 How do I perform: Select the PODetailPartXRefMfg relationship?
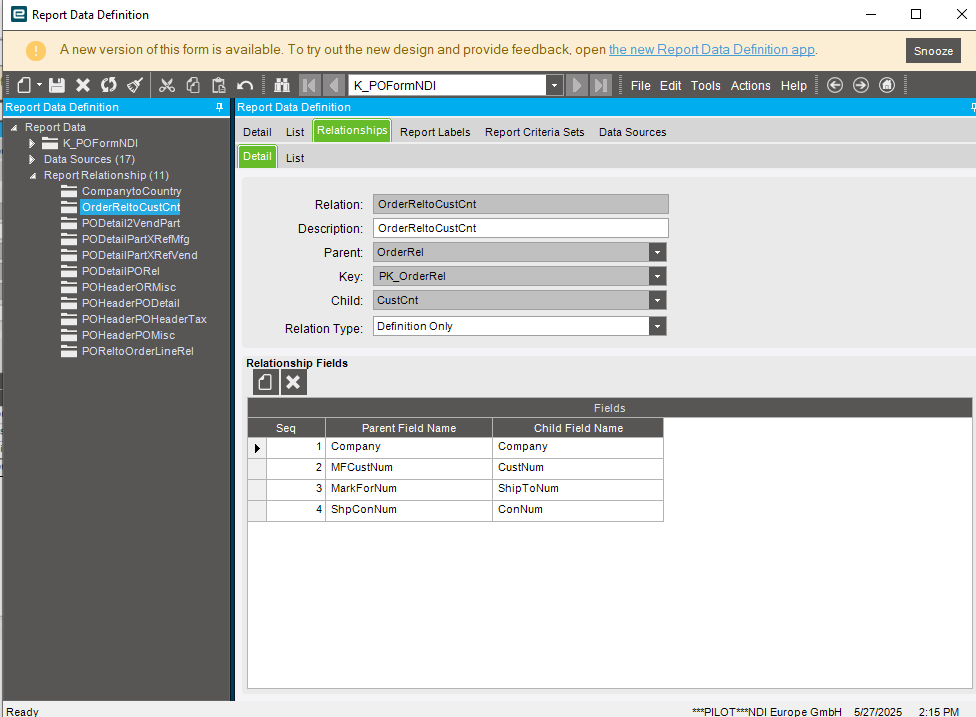pyautogui.click(x=136, y=239)
